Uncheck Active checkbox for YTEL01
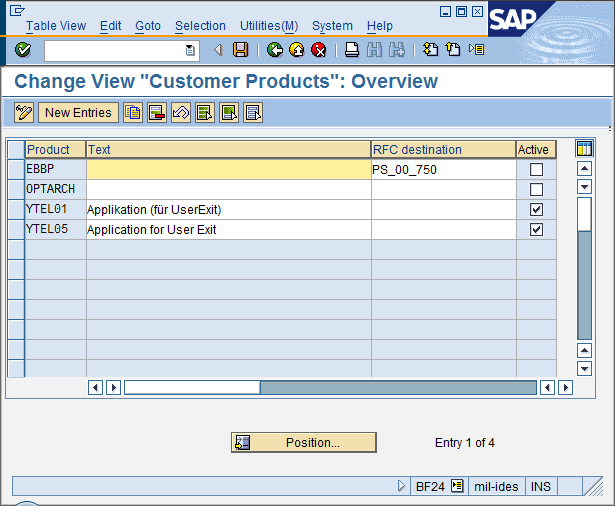 (536, 209)
